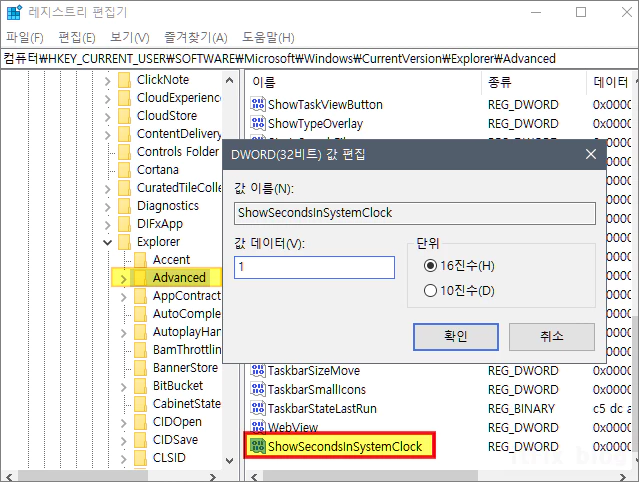639x482 pixels.
Task: Click the TaskbarSizeMove DWORD icon
Action: tap(258, 370)
